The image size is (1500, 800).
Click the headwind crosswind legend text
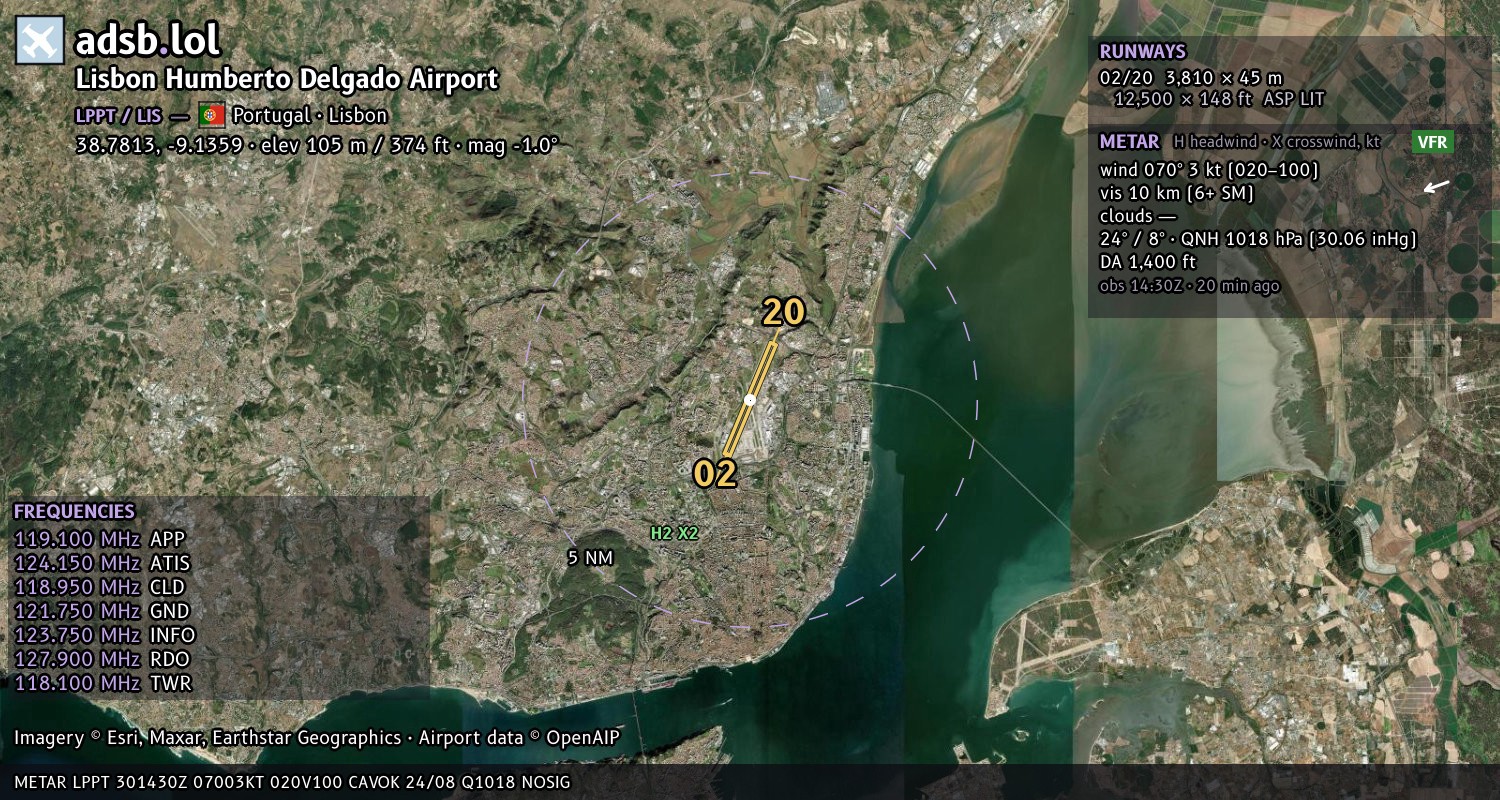1277,142
